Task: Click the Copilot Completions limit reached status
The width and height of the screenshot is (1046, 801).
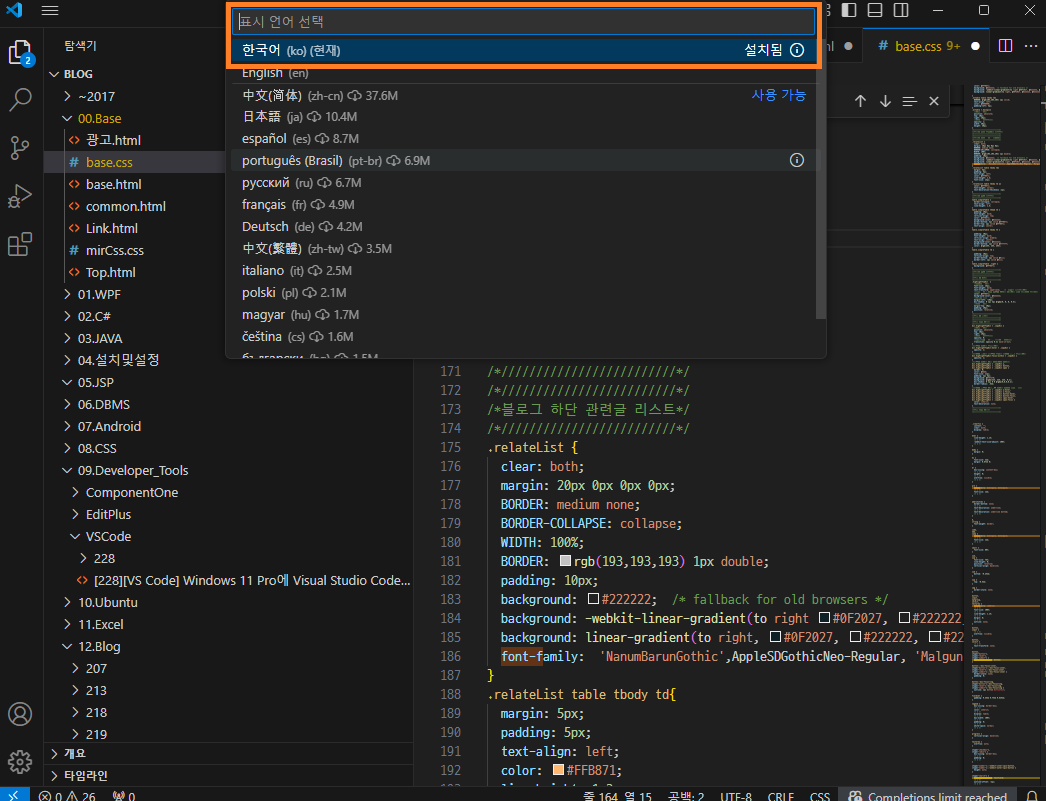Action: pyautogui.click(x=927, y=796)
